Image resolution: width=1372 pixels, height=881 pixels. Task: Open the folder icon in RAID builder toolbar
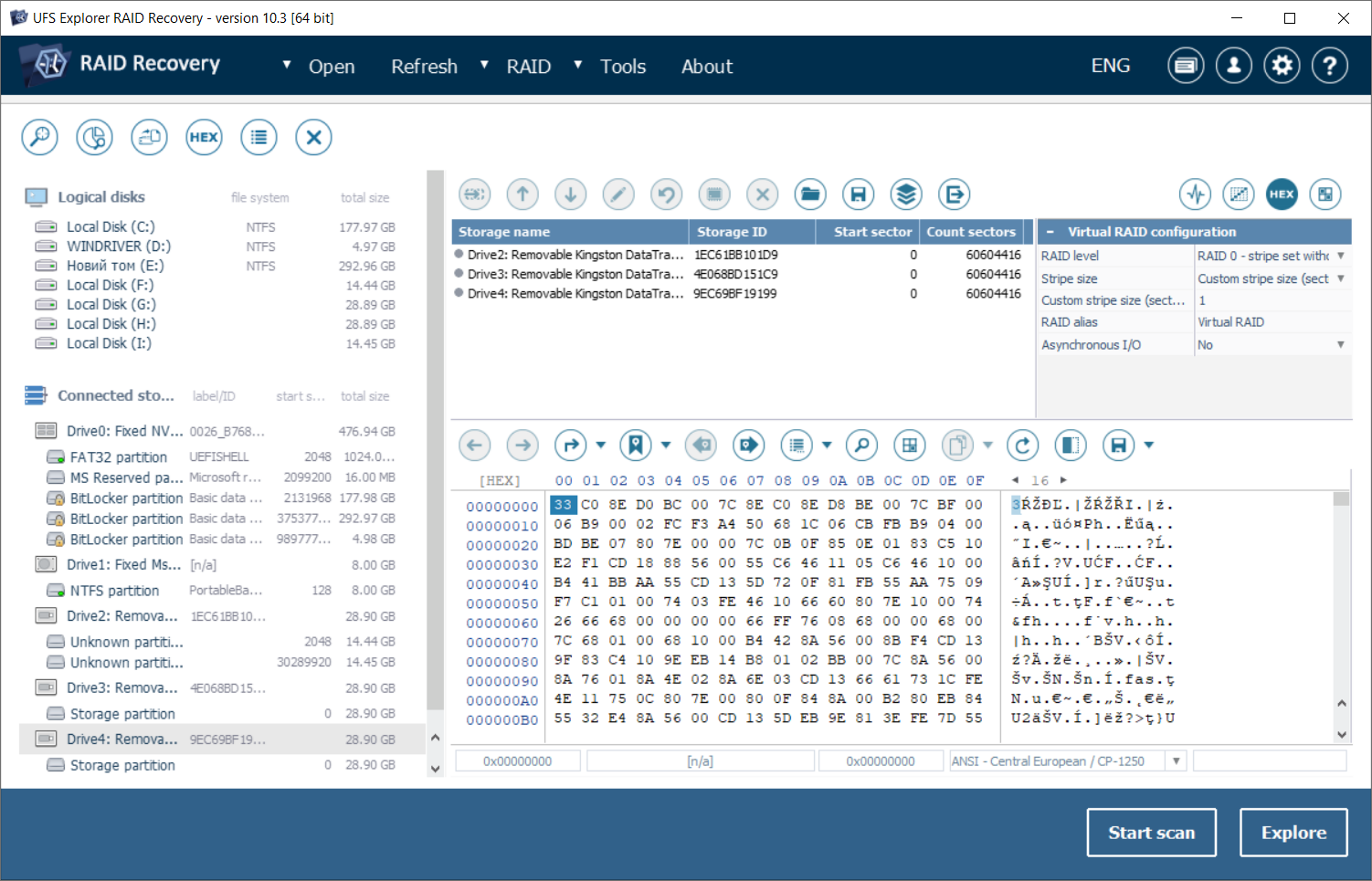[810, 194]
